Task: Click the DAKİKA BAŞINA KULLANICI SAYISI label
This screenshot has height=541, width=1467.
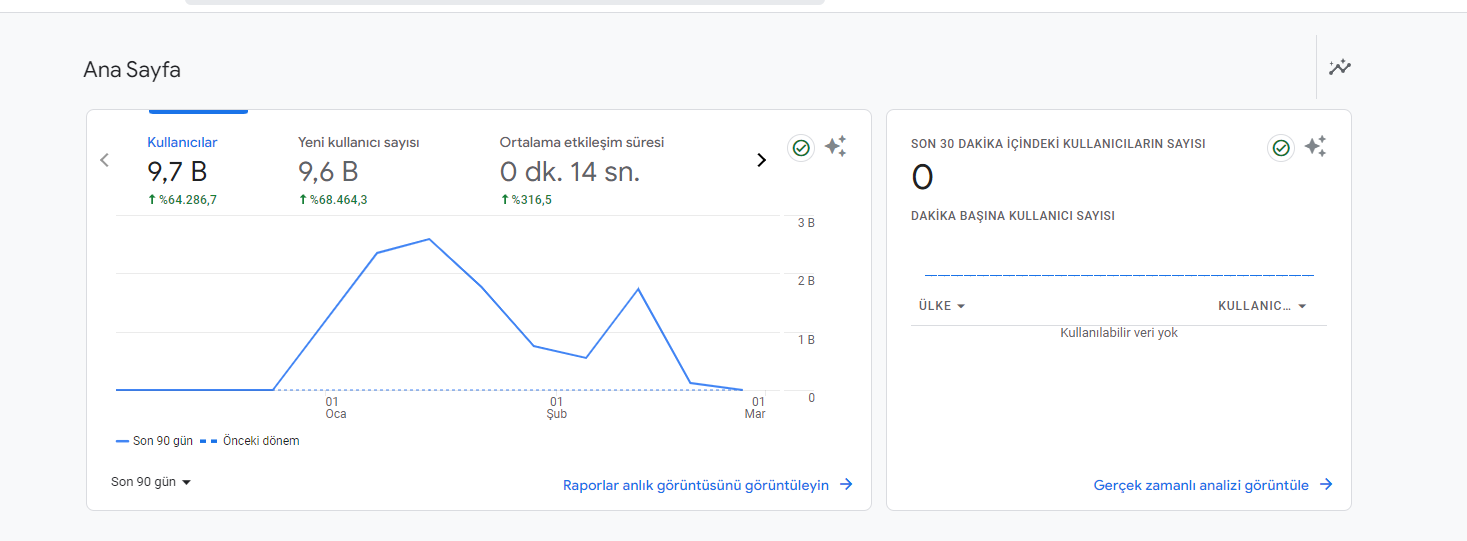Action: (1013, 216)
